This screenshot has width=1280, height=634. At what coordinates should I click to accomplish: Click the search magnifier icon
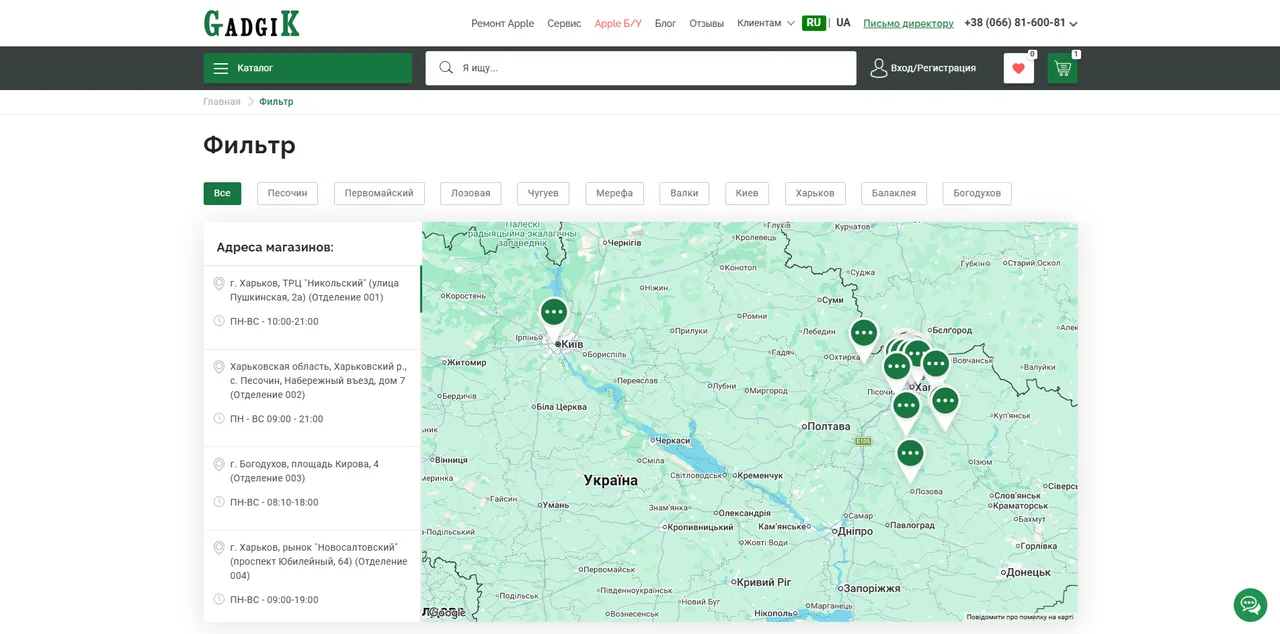(446, 68)
